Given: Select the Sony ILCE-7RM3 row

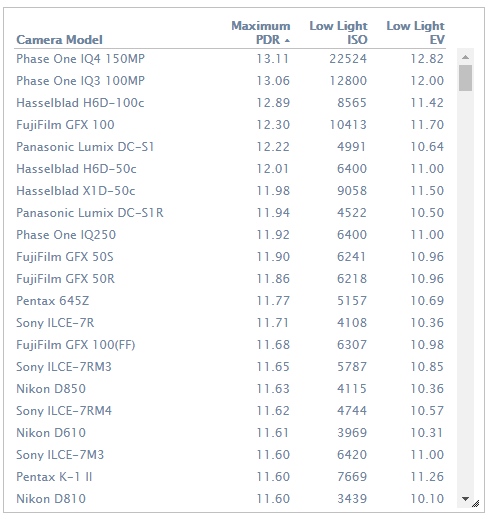Looking at the screenshot, I should tap(230, 367).
